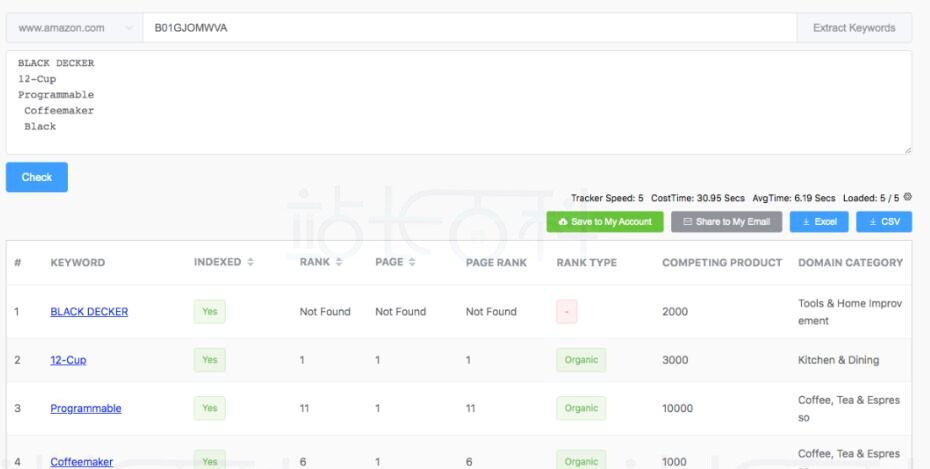Click the Tracker Speed: 5 status text
Screen dimensions: 930x469
pos(607,198)
